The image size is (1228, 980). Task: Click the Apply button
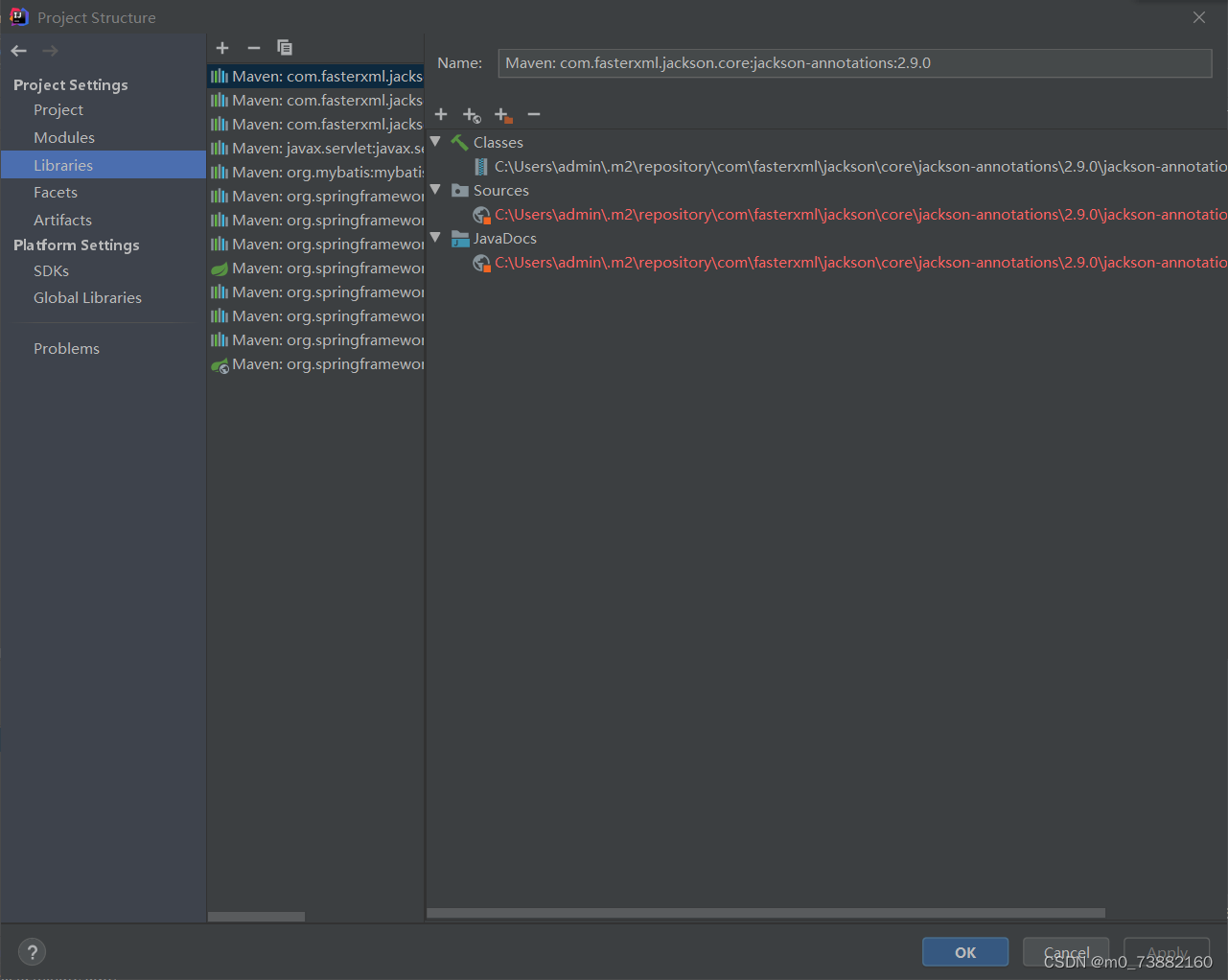[1167, 952]
